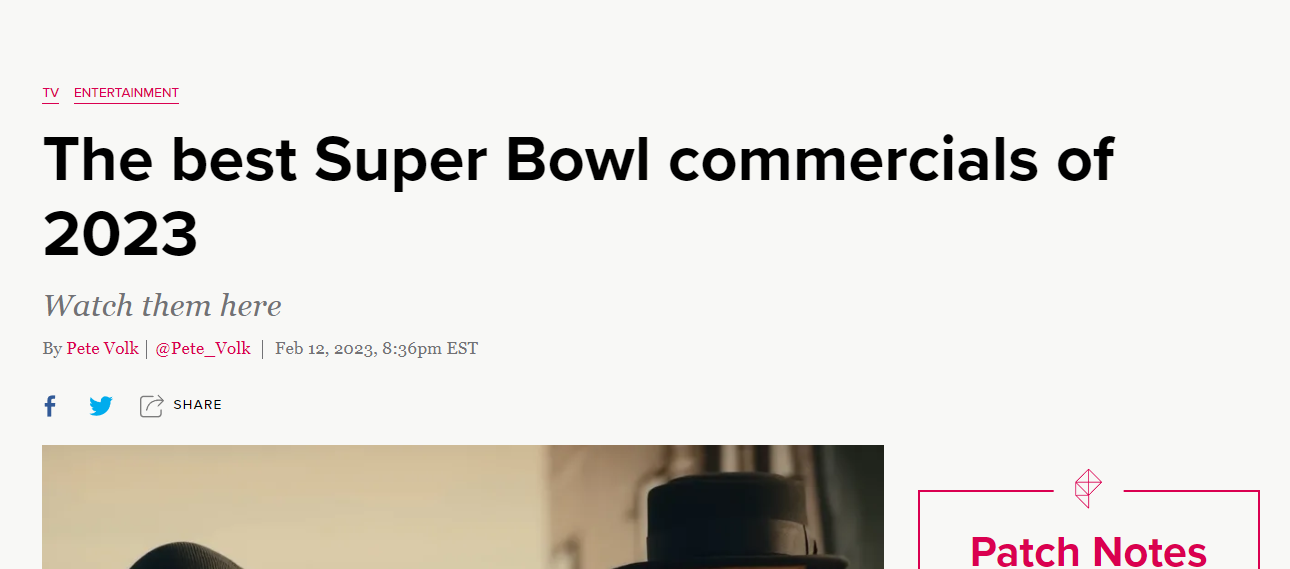The height and width of the screenshot is (569, 1290).
Task: Click the "By" byline label
Action: coord(52,349)
